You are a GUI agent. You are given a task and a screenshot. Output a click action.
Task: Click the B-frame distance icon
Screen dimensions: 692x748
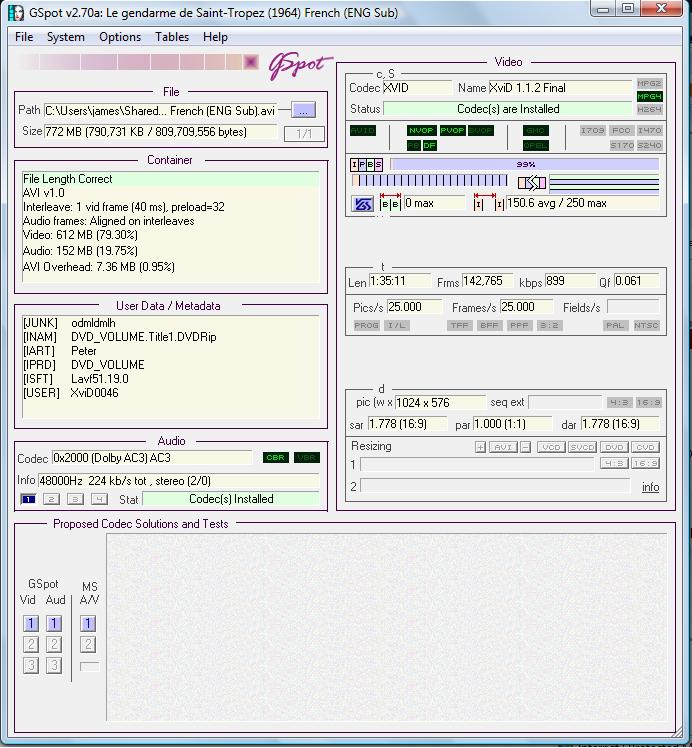[390, 202]
